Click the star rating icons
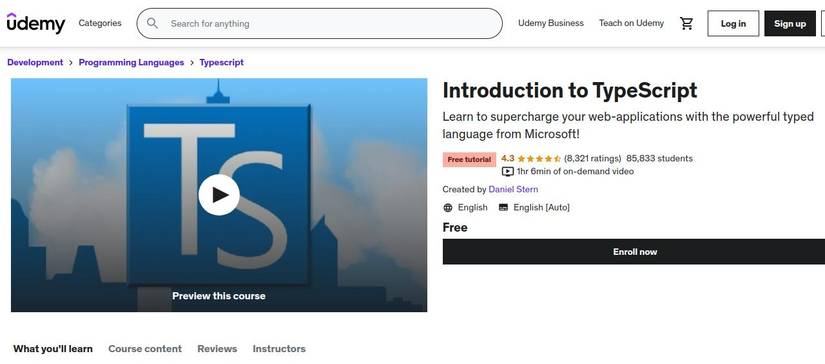The width and height of the screenshot is (825, 364). 539,158
